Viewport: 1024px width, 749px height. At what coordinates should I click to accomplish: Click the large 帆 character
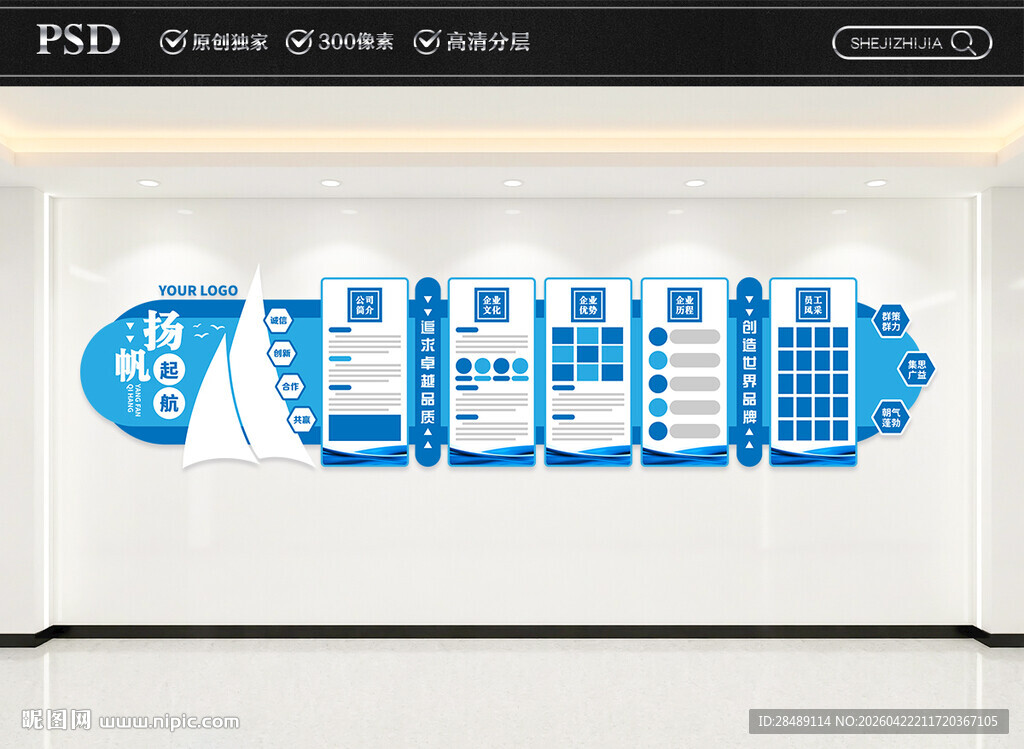[133, 364]
